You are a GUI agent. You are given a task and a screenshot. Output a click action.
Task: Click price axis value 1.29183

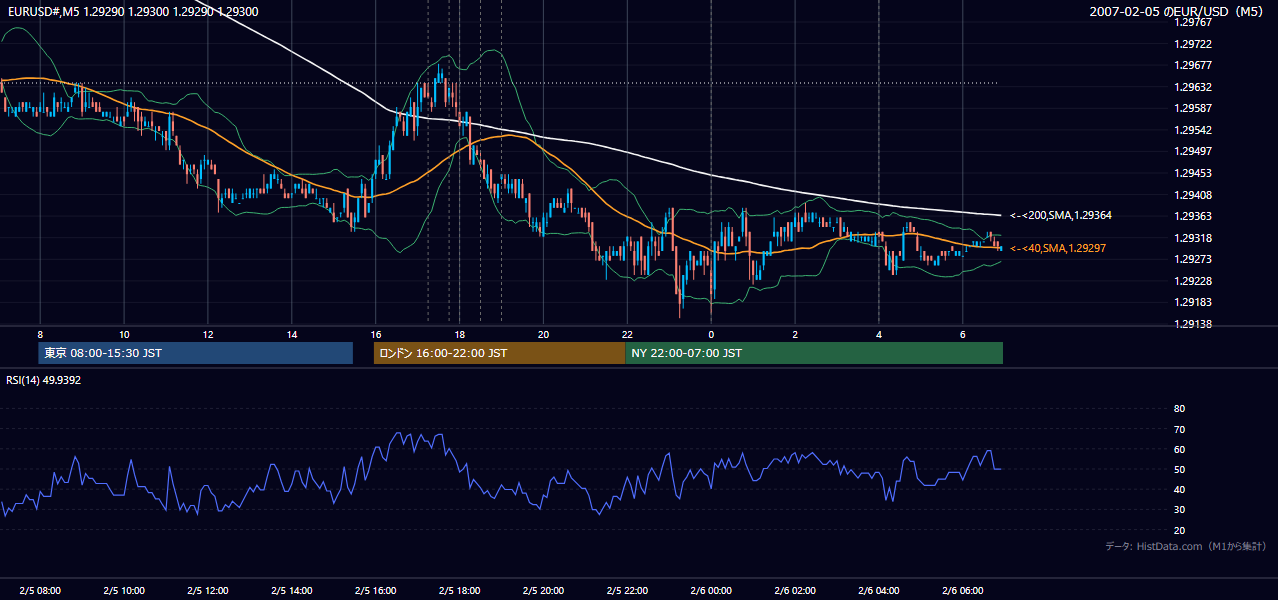[x=1193, y=302]
